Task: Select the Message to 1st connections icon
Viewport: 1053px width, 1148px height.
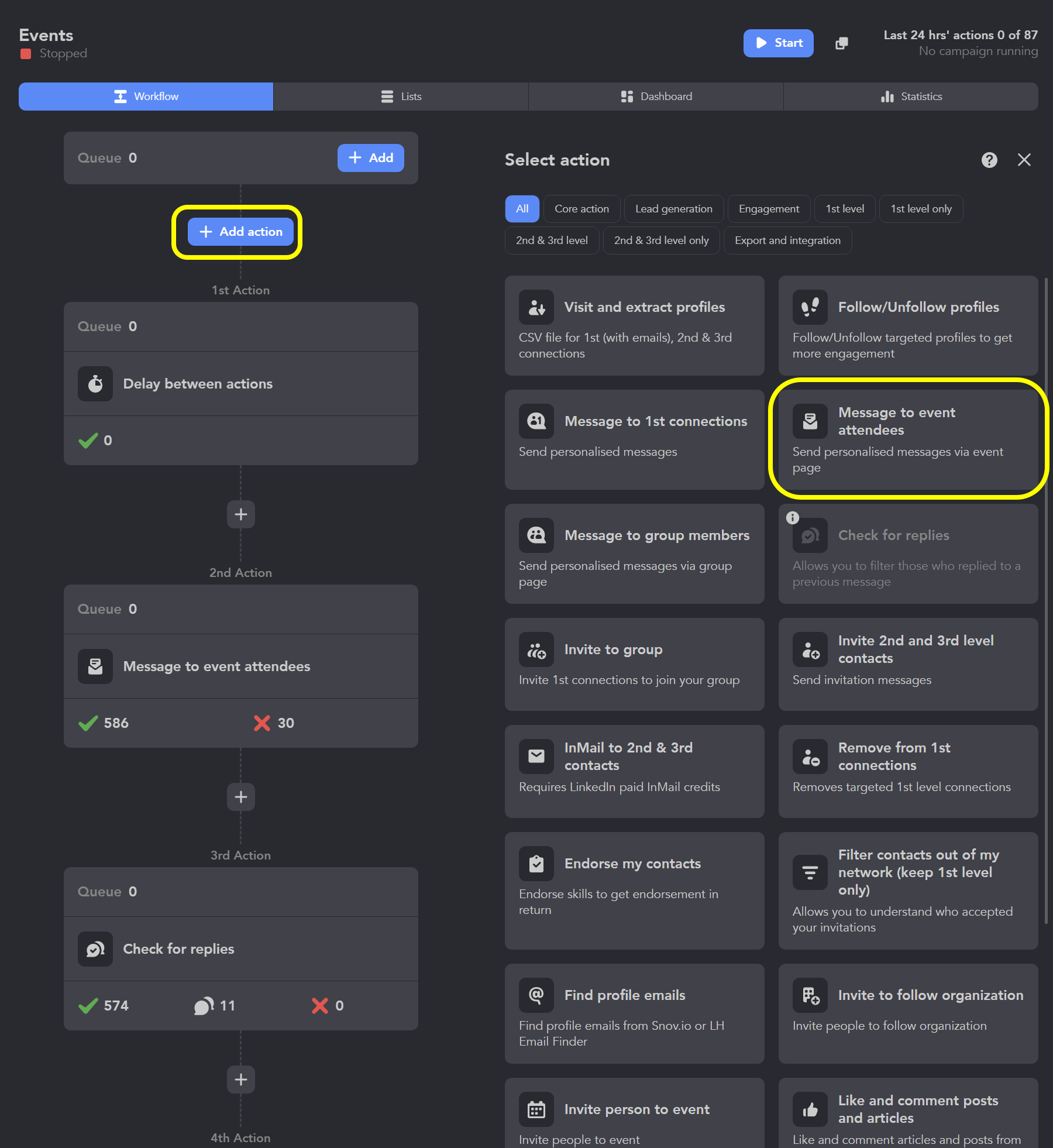Action: click(536, 421)
